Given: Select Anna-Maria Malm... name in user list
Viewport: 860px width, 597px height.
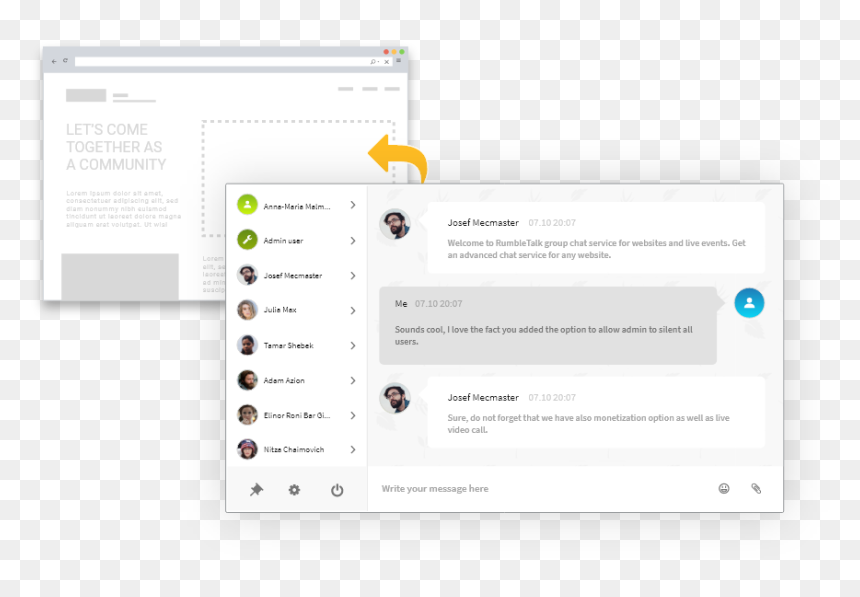Looking at the screenshot, I should [x=297, y=207].
